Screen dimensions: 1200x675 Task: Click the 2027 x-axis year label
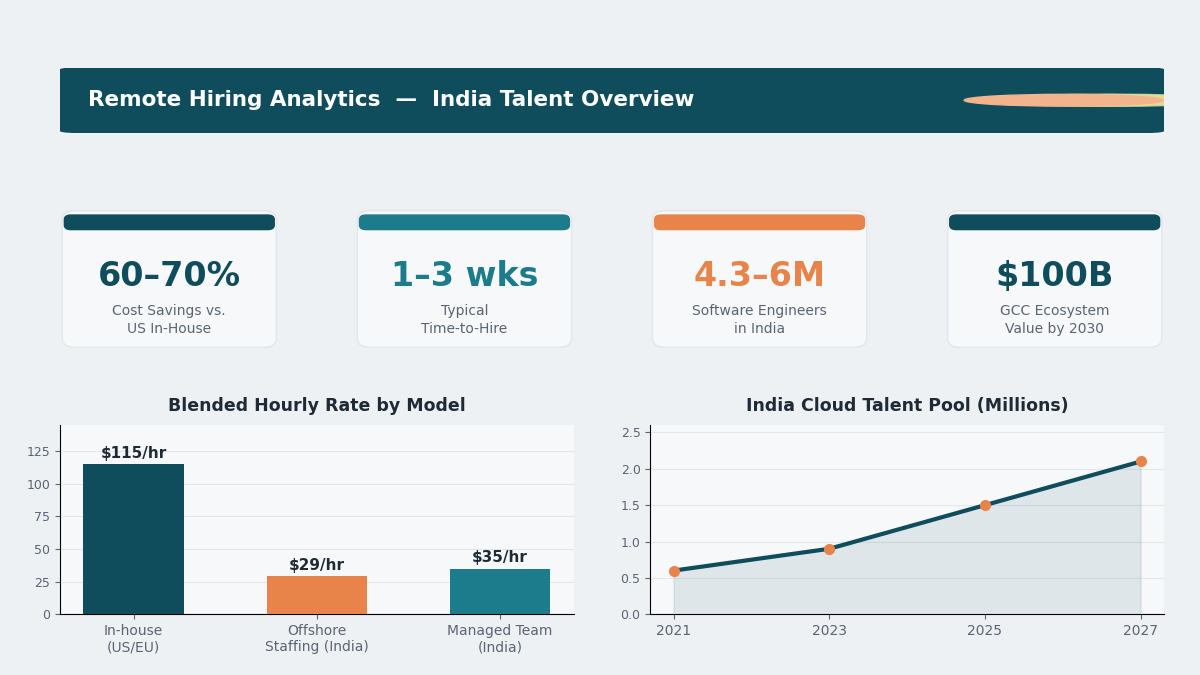pyautogui.click(x=1141, y=631)
